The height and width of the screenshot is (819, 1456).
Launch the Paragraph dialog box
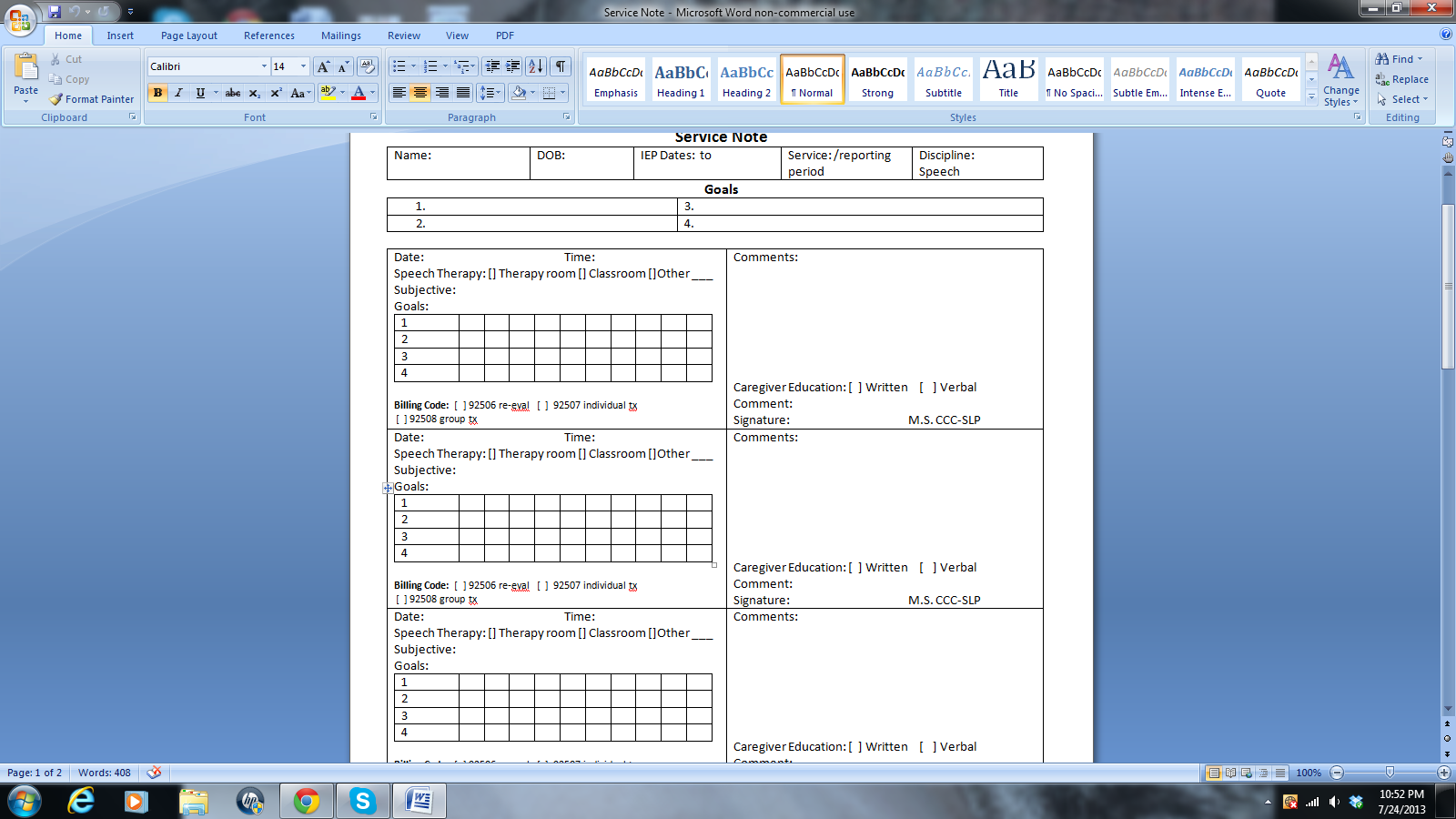click(x=566, y=117)
